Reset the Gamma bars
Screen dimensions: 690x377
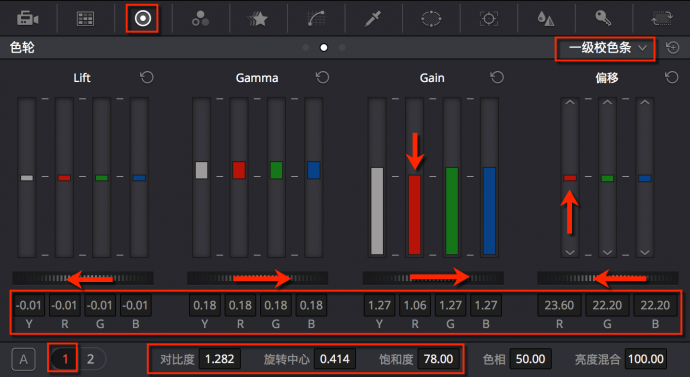click(x=323, y=78)
